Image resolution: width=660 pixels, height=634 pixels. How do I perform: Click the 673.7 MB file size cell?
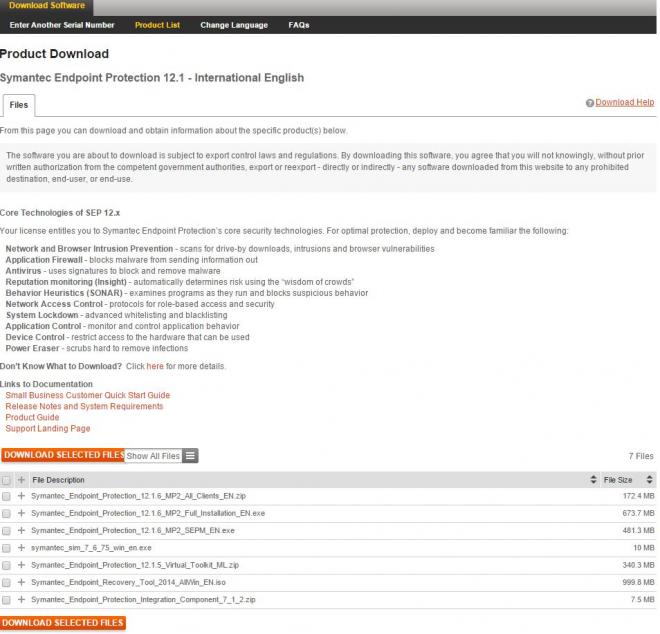639,513
